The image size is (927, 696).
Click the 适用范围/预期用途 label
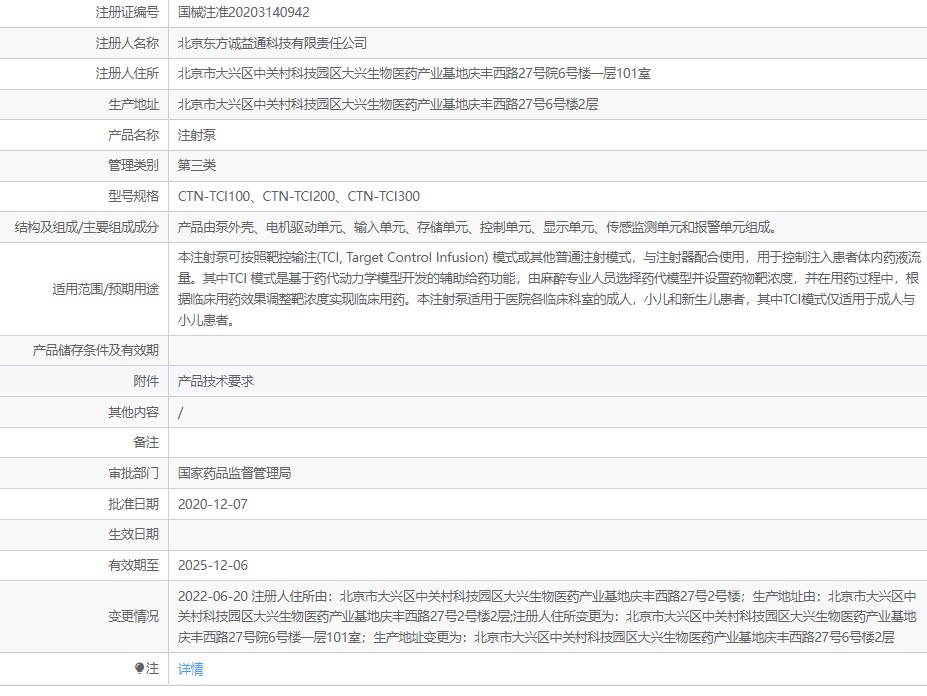point(106,289)
